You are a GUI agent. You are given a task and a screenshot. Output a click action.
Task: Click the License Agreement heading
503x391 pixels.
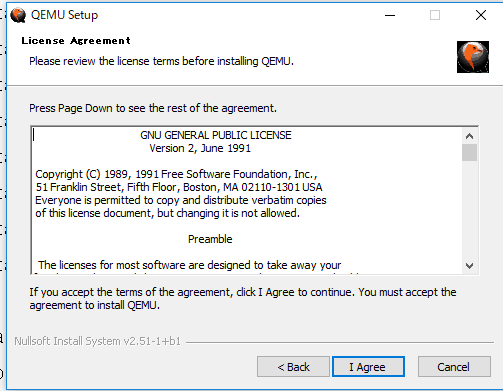point(76,41)
